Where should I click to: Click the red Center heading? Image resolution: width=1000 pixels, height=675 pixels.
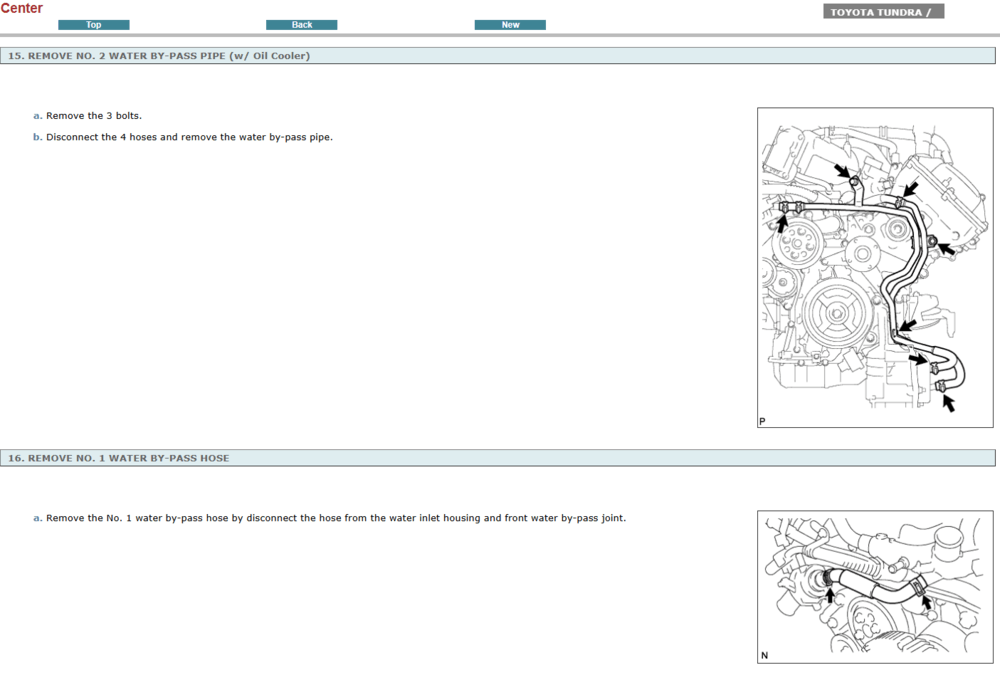pos(22,9)
